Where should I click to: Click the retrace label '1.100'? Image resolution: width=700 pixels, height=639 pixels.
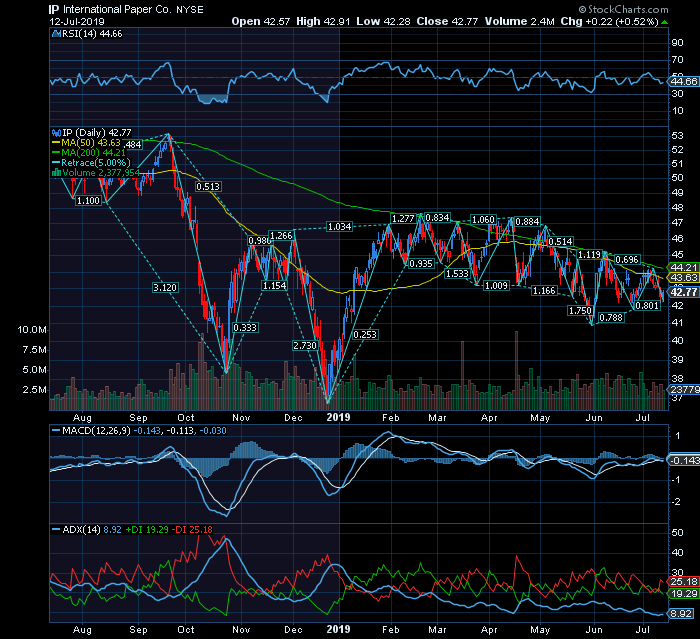point(88,201)
